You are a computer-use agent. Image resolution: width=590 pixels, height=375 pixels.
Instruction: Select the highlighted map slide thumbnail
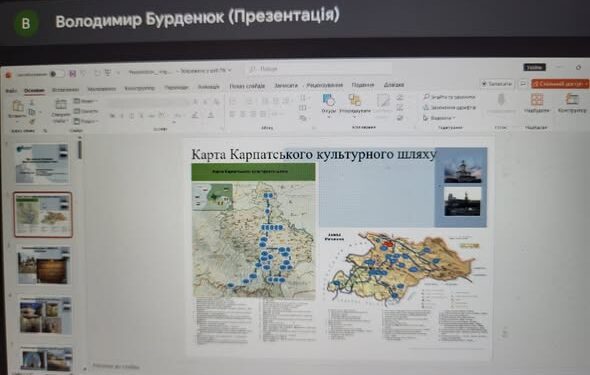click(x=43, y=215)
